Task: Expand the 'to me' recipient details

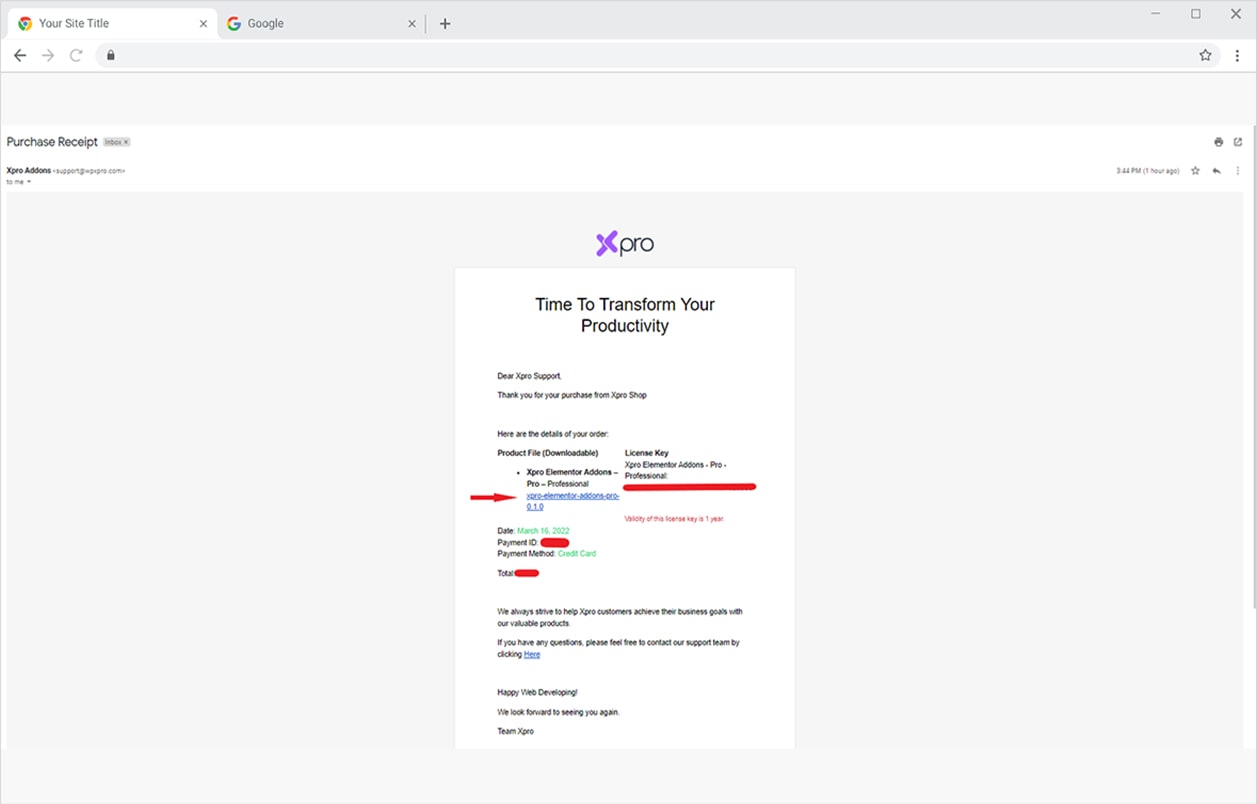Action: [x=29, y=182]
